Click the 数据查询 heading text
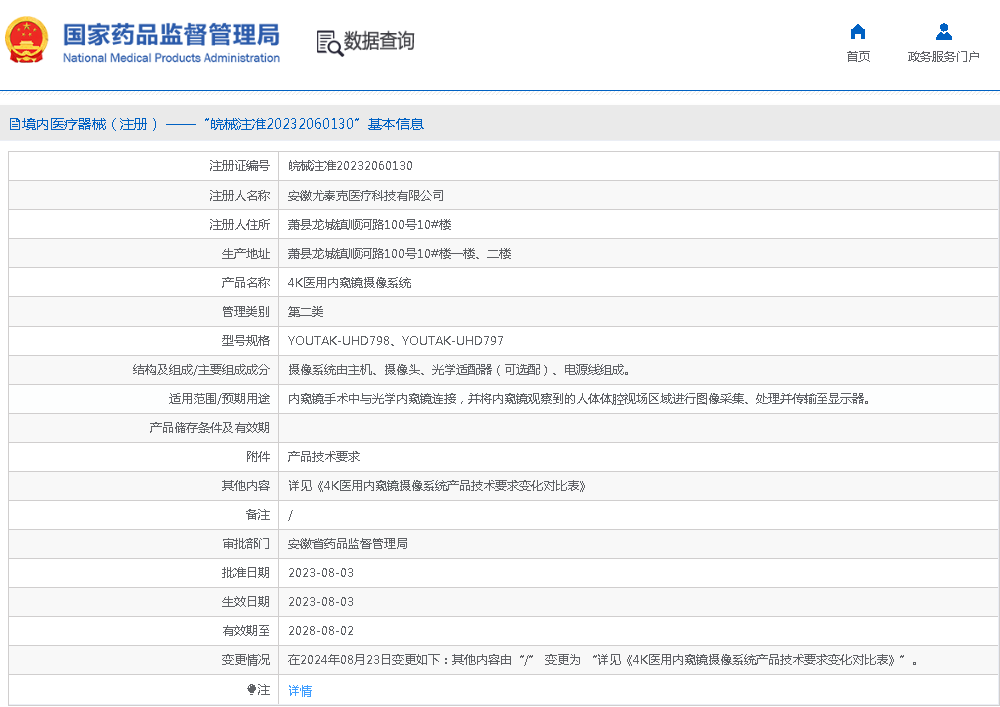 tap(379, 41)
